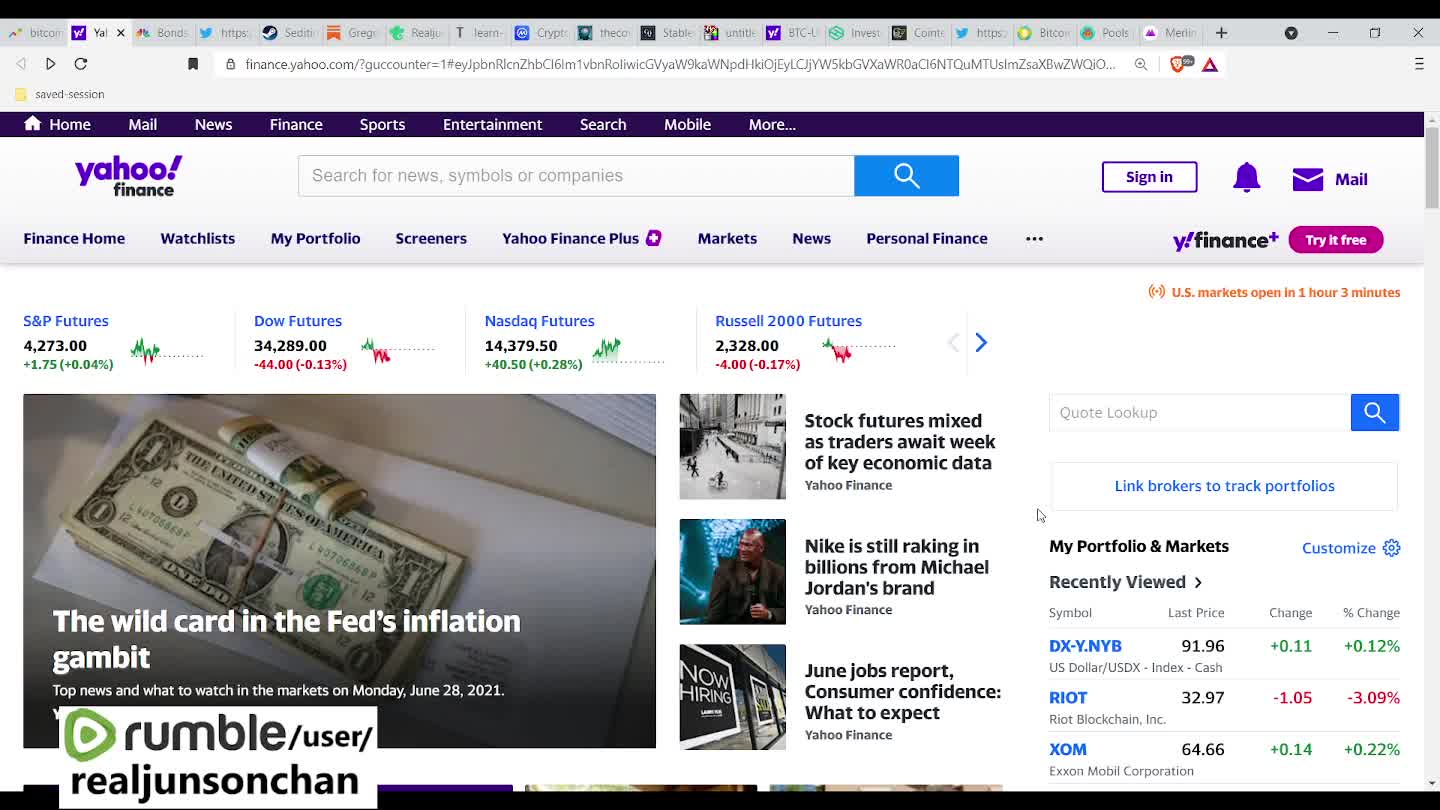The height and width of the screenshot is (810, 1440).
Task: Show previous market futures with left arrow
Action: pyautogui.click(x=953, y=343)
